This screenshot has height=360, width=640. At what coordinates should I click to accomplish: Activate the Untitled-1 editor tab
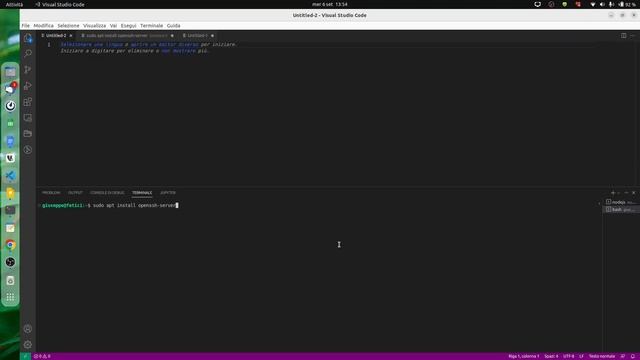pyautogui.click(x=198, y=36)
